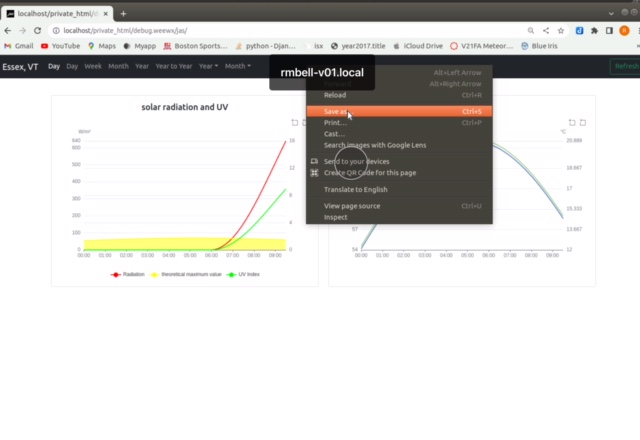
Task: Toggle the Radiation series in legend
Action: pos(127,273)
